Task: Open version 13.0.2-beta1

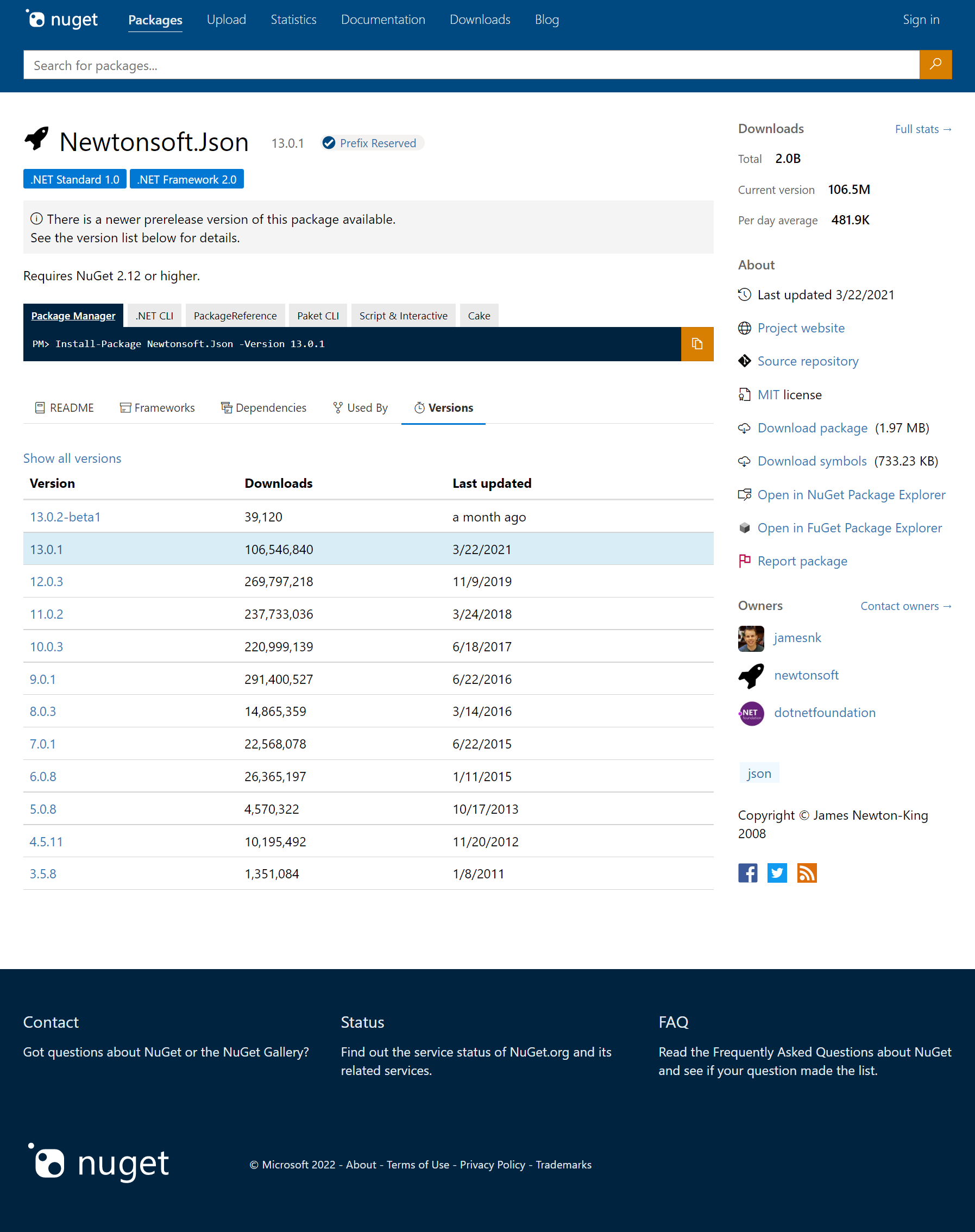Action: click(x=65, y=517)
